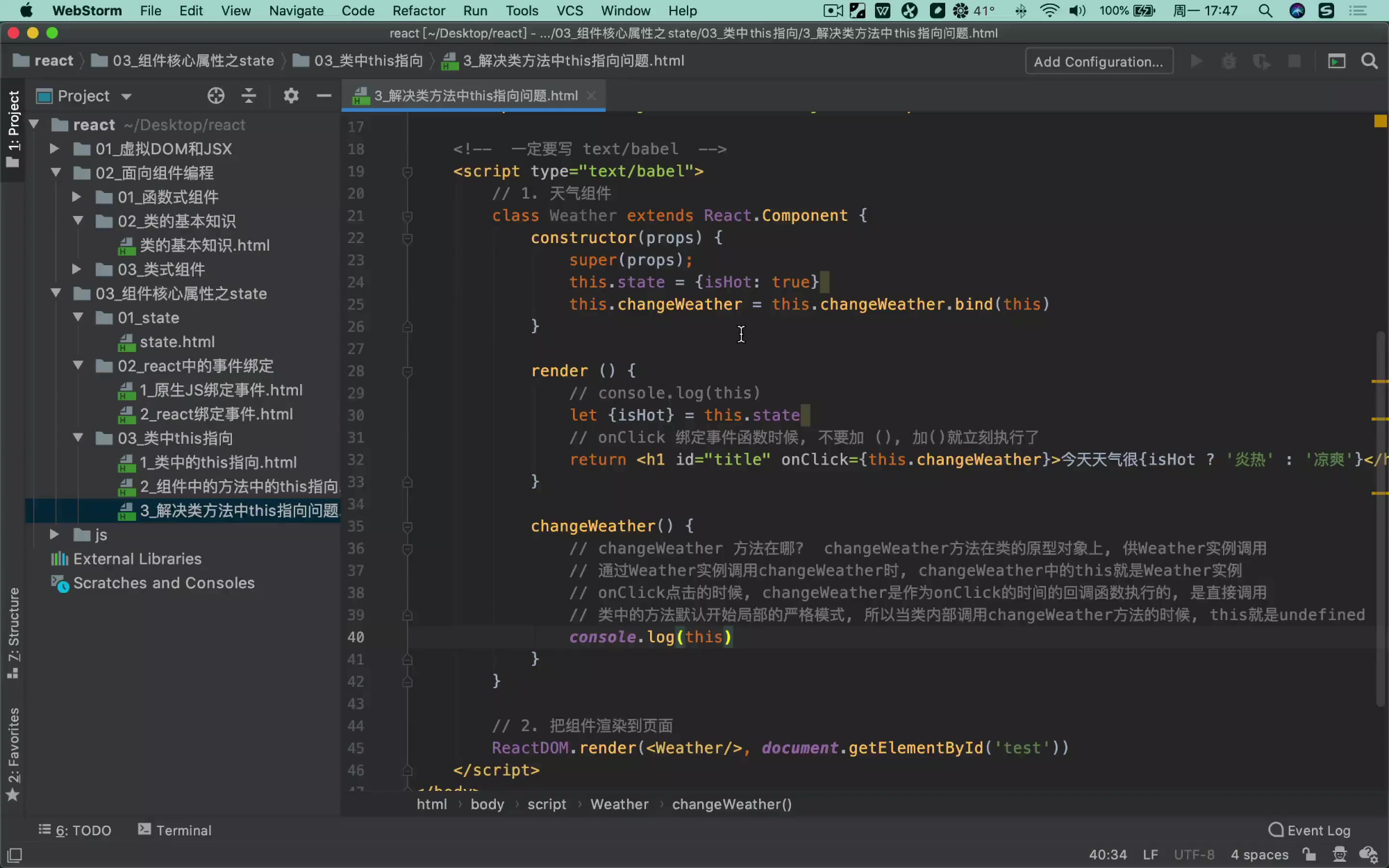Click Weather in code breadcrumbs

tap(619, 804)
